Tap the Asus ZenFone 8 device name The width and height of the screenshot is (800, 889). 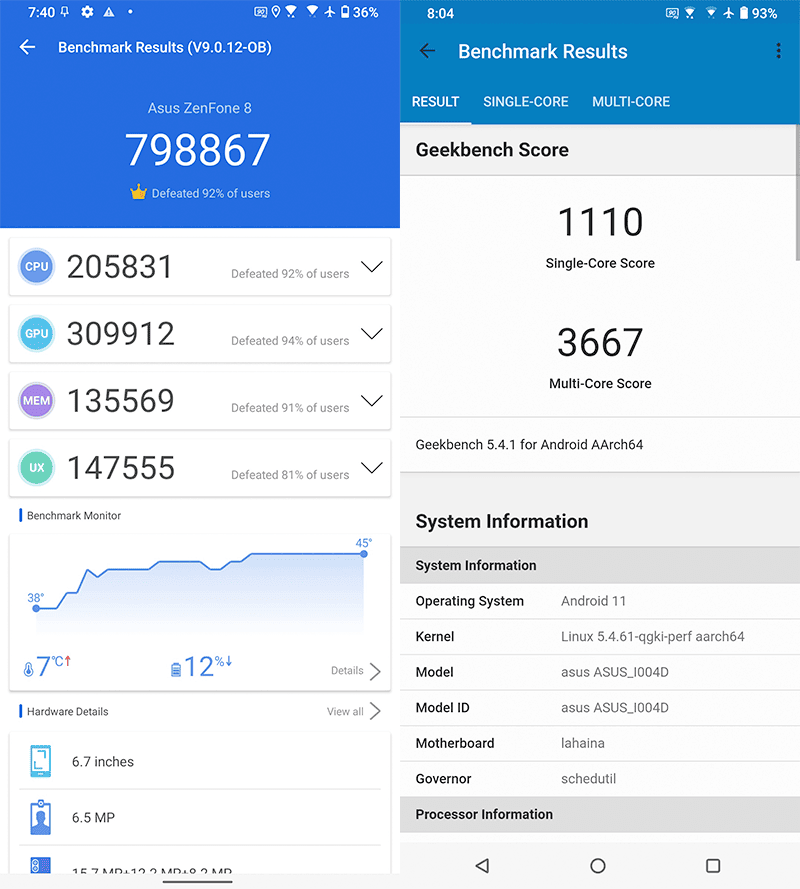click(x=200, y=108)
